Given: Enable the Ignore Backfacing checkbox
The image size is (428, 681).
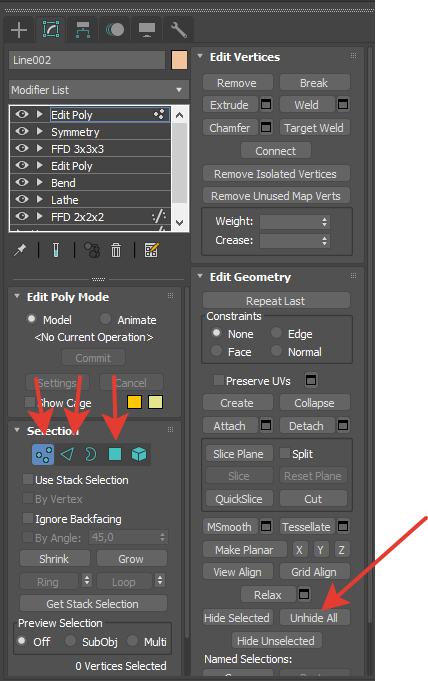Looking at the screenshot, I should [28, 518].
